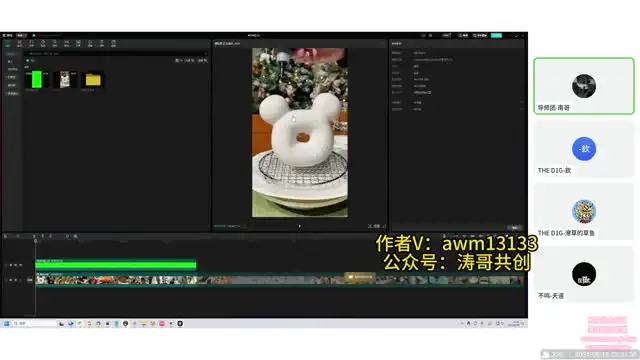Viewport: 640px width, 360px height.
Task: Open the Material library sidebar item
Action: (x=11, y=85)
